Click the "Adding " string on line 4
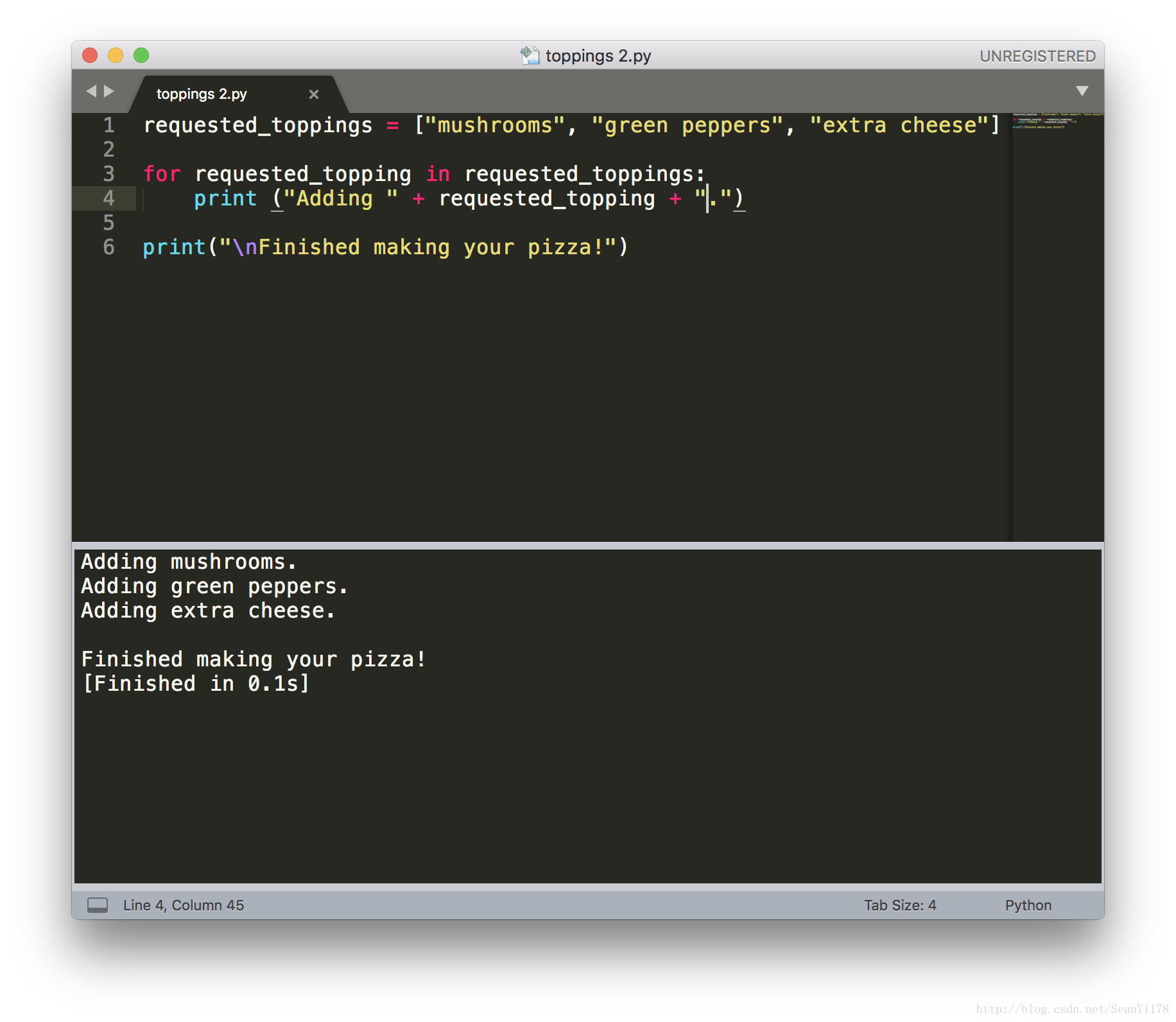1176x1022 pixels. [340, 198]
